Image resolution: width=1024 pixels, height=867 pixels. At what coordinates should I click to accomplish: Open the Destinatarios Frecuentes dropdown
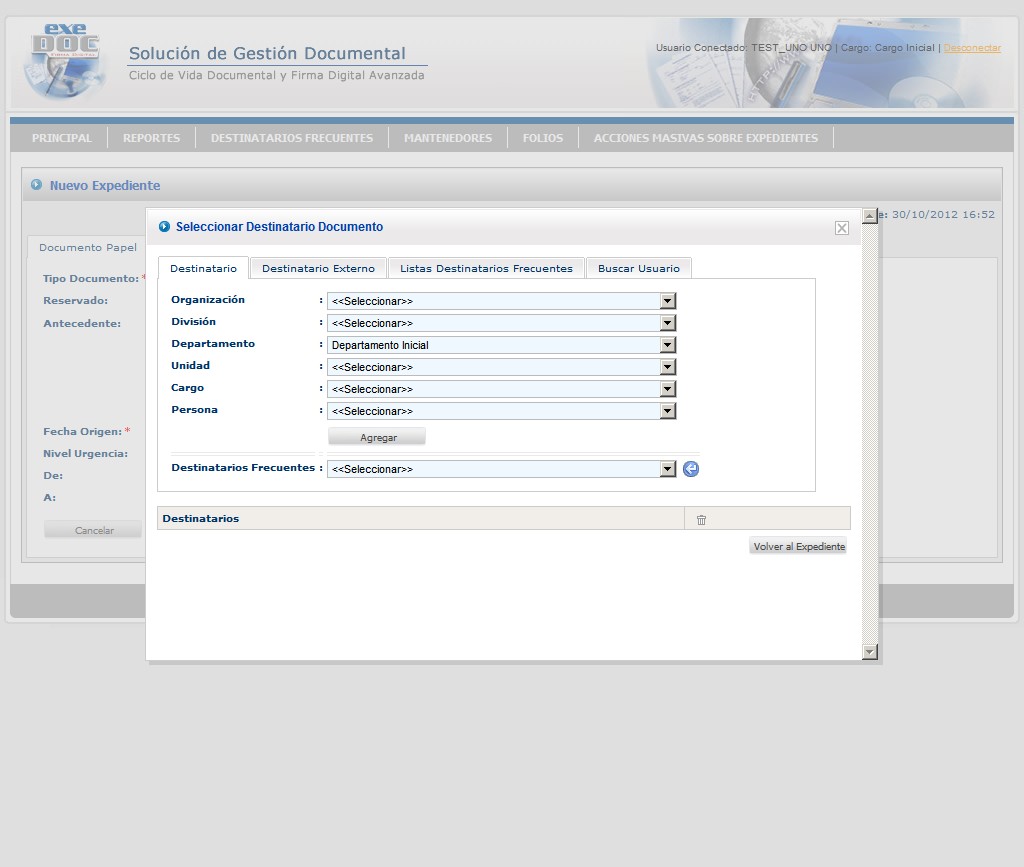[x=502, y=469]
